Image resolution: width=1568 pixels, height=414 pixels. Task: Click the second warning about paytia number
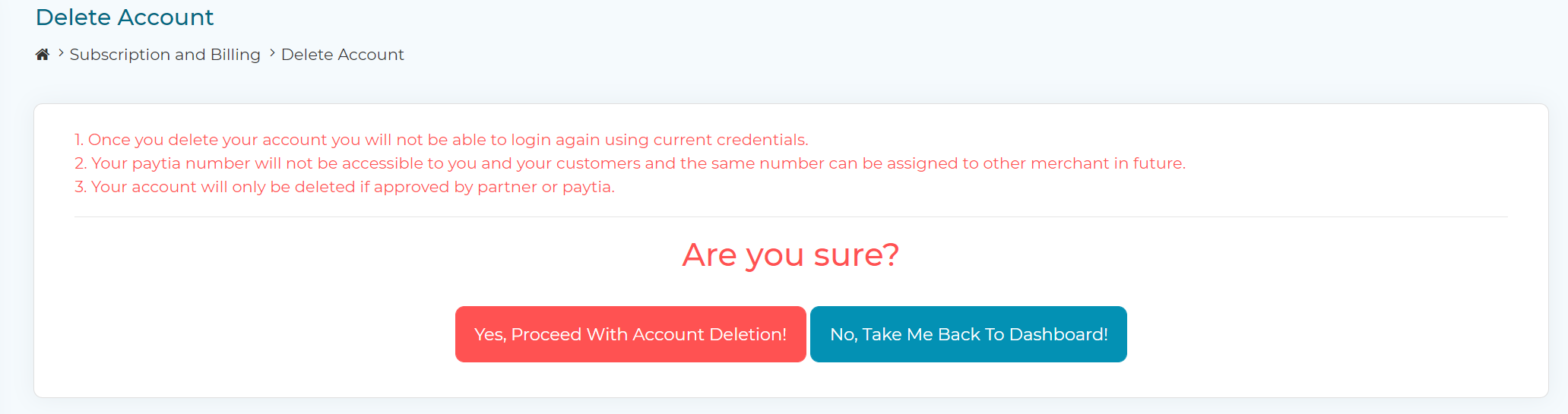click(629, 163)
